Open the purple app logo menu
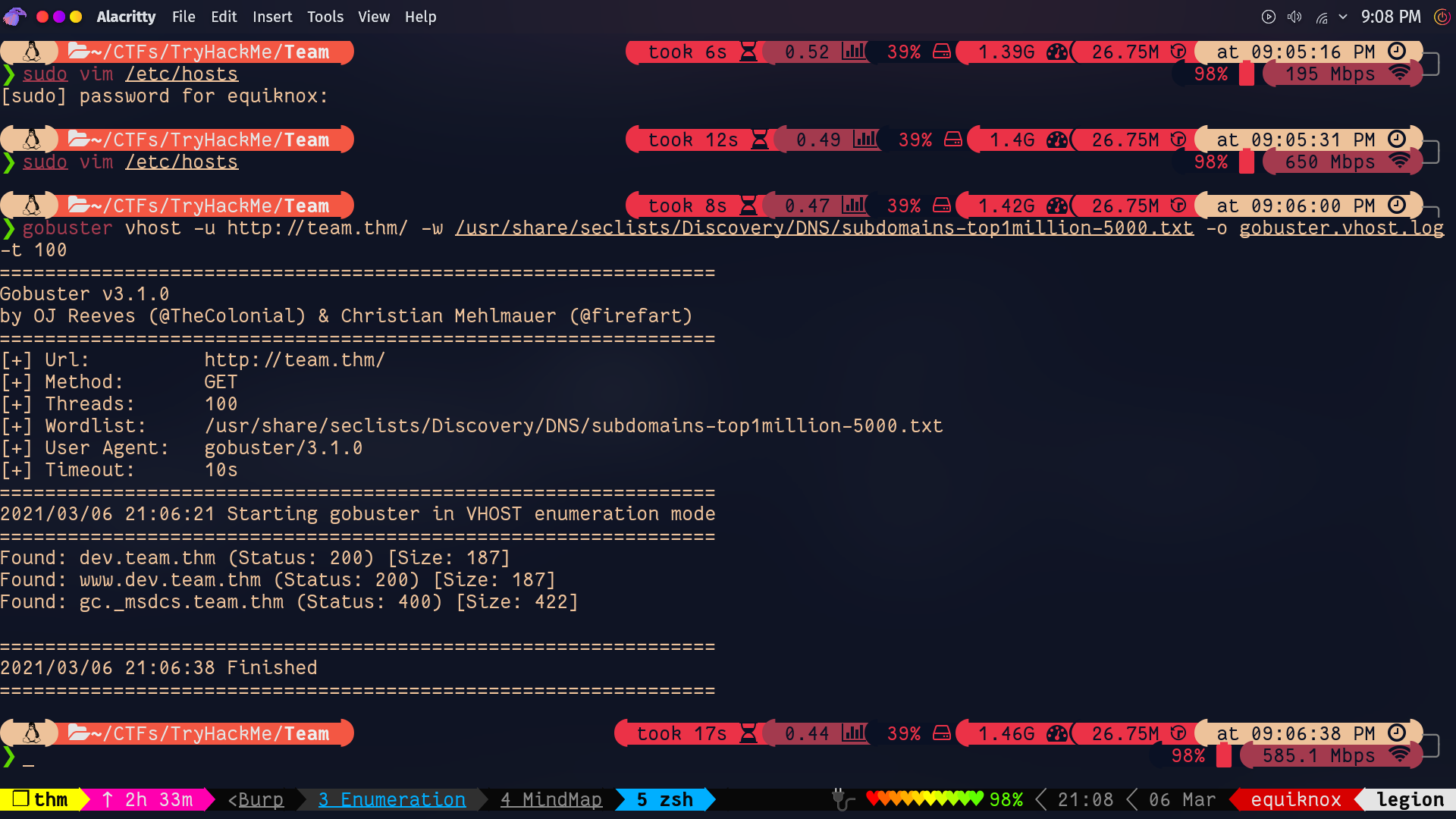The width and height of the screenshot is (1456, 819). point(14,16)
